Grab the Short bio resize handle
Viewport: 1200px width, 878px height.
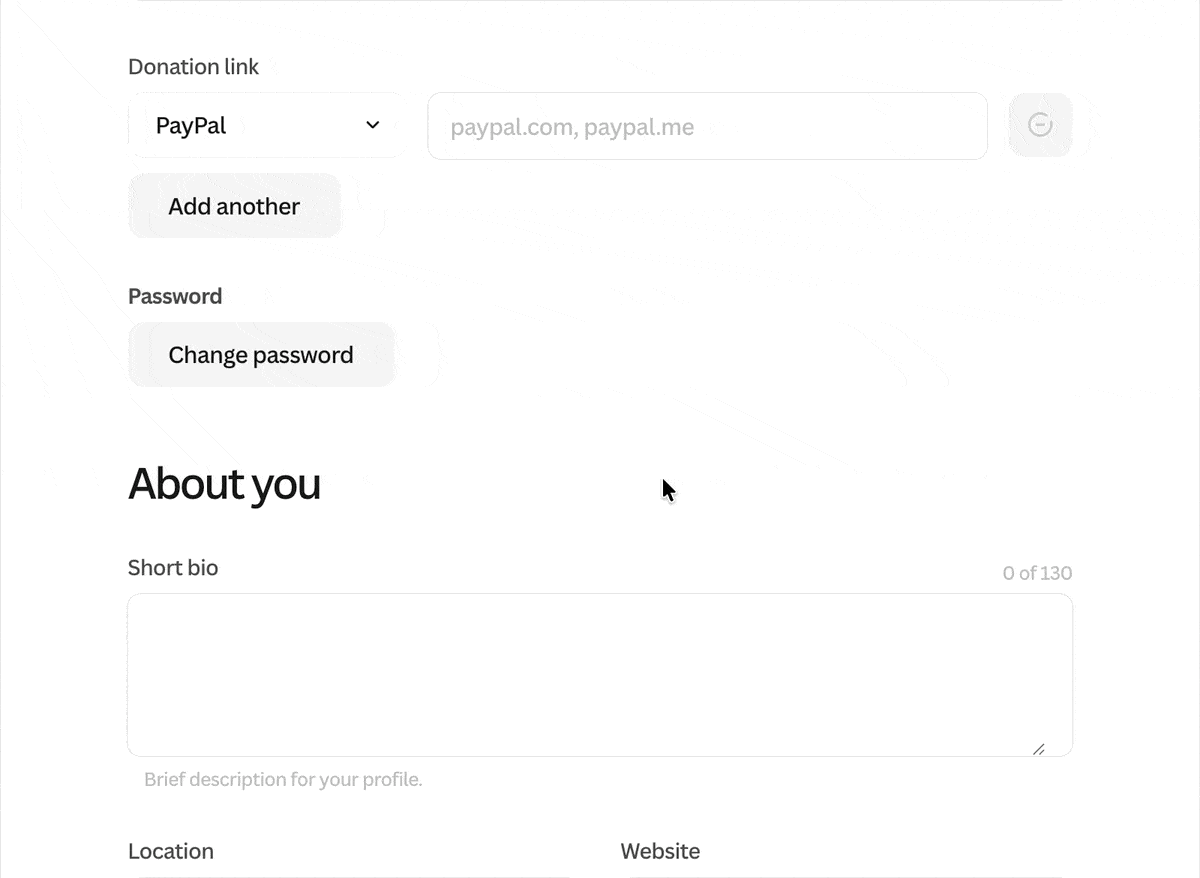click(1038, 749)
